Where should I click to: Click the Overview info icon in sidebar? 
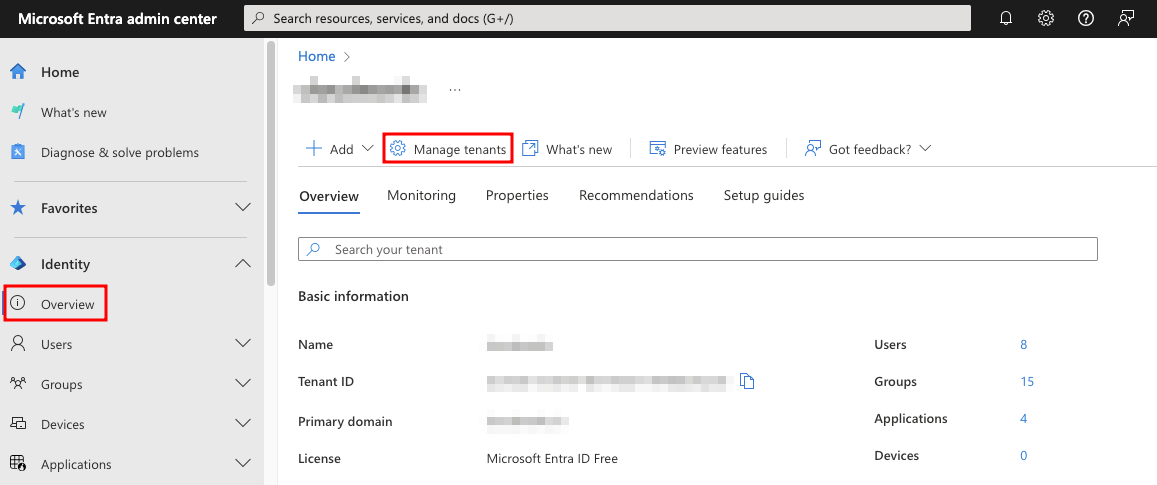coord(18,303)
